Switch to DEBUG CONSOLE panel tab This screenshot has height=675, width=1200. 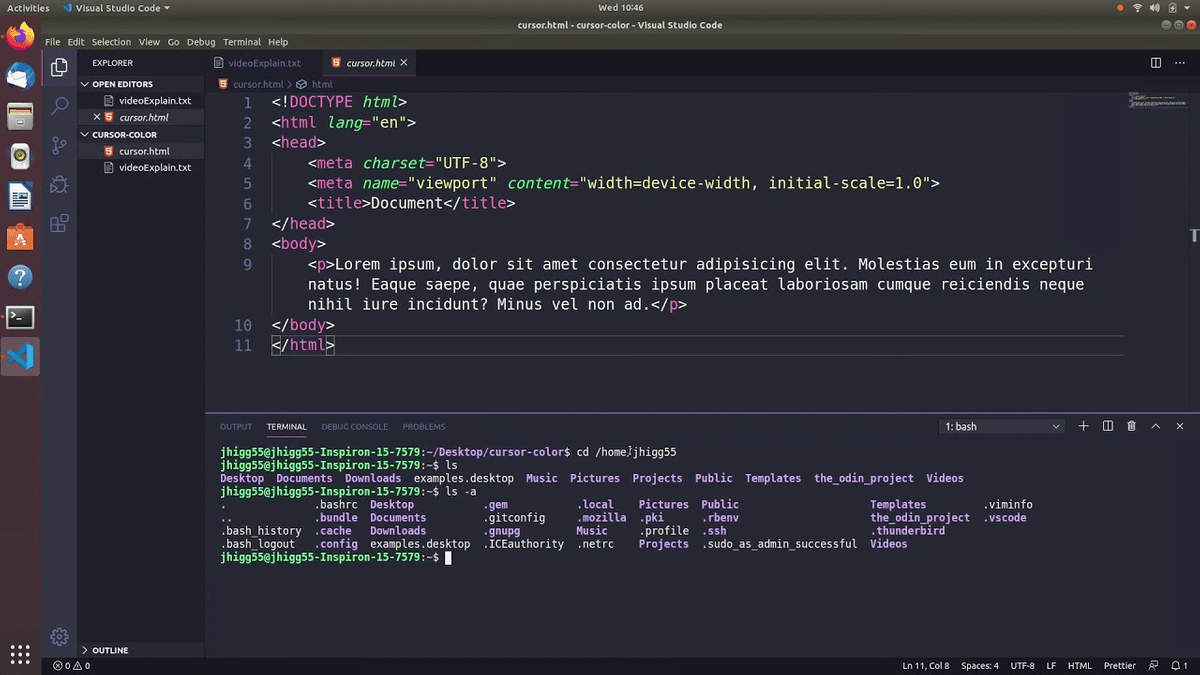pos(354,427)
